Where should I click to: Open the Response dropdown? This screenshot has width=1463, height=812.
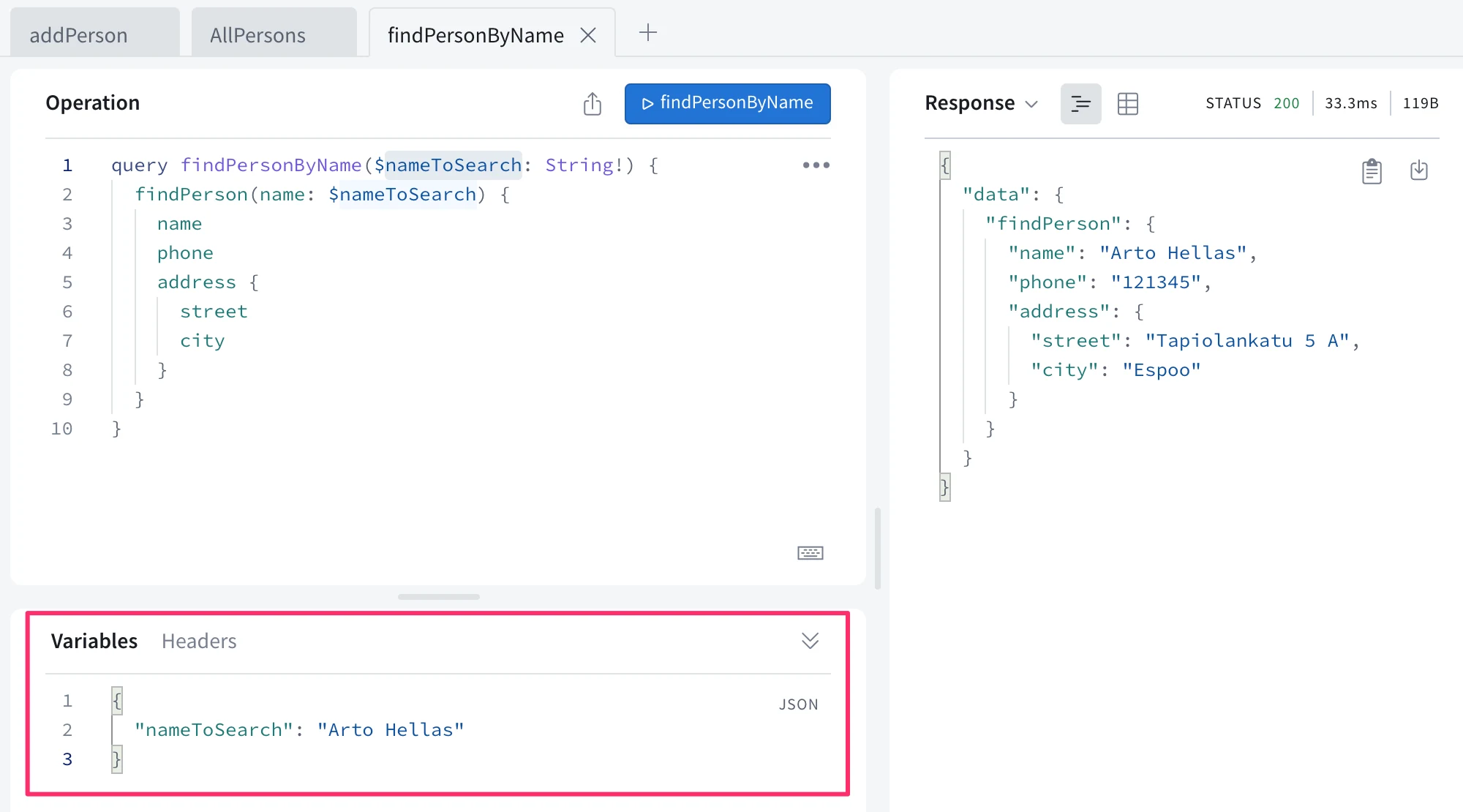[x=981, y=103]
